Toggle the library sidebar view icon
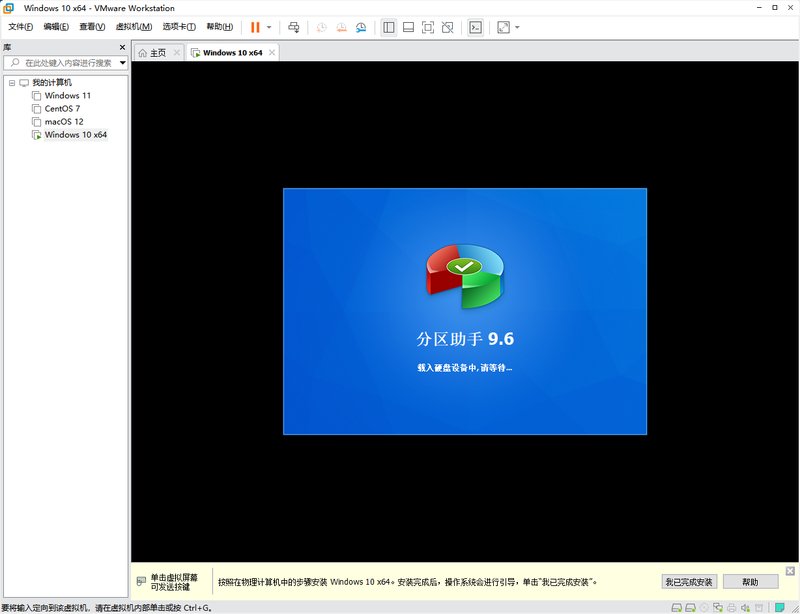The width and height of the screenshot is (800, 614). coord(389,27)
